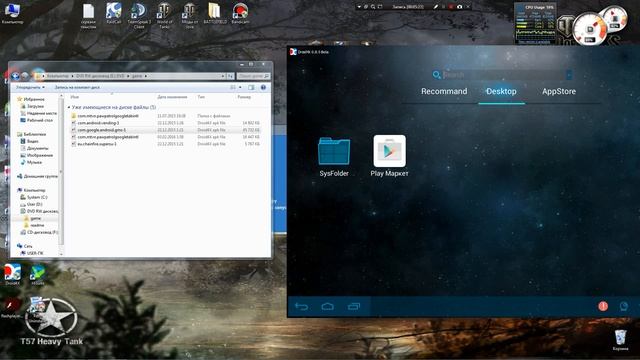640x360 pixels.
Task: Click the Bandicam magnifier icon
Action: point(373,7)
